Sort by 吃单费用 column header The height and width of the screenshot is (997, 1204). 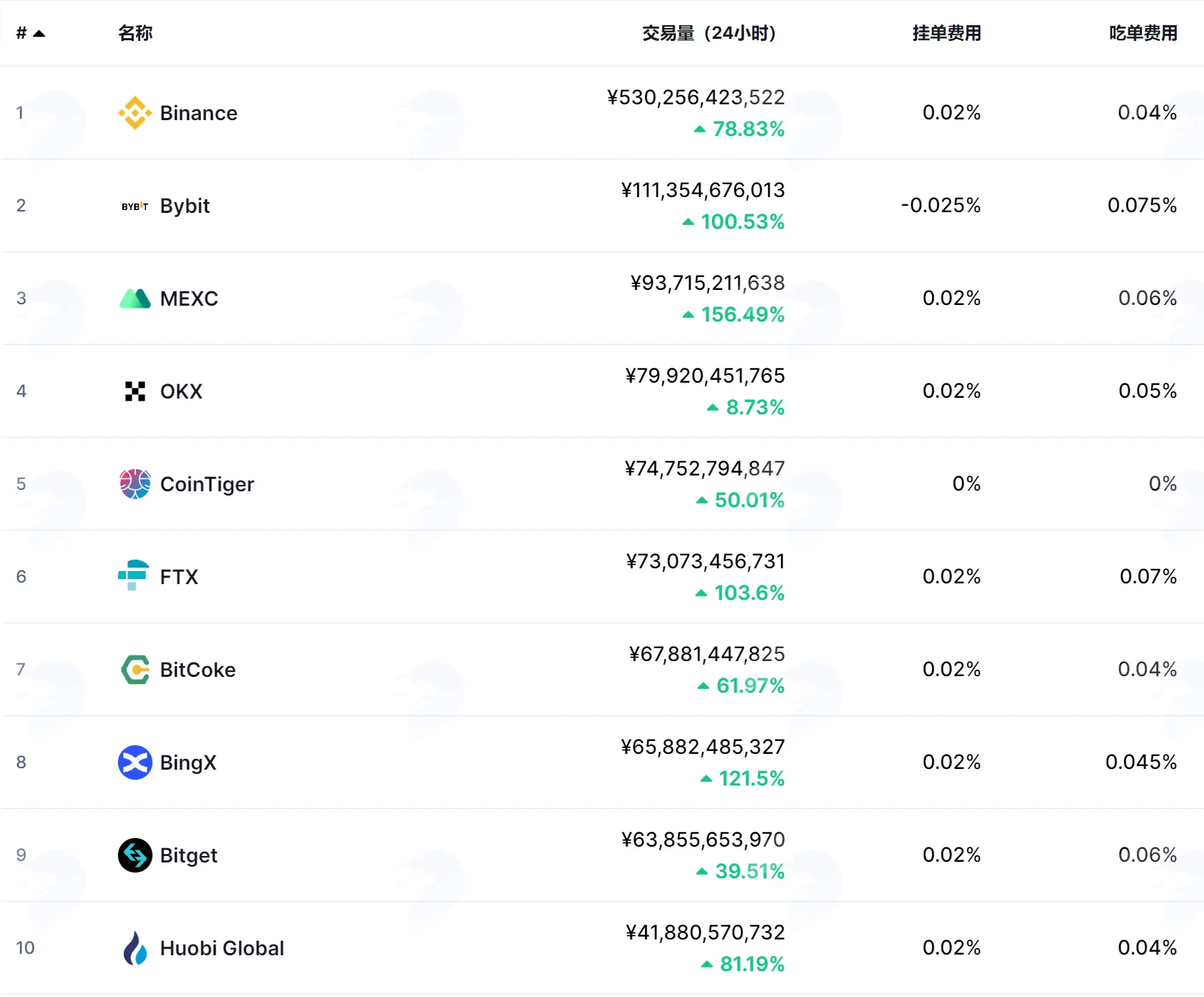pyautogui.click(x=1143, y=33)
